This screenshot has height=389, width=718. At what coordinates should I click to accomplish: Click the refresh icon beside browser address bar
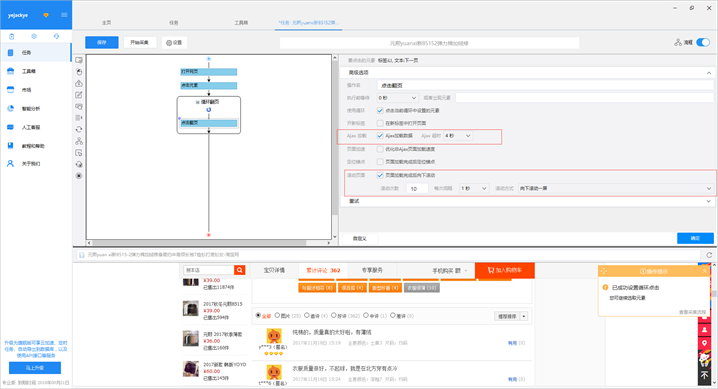pos(709,255)
